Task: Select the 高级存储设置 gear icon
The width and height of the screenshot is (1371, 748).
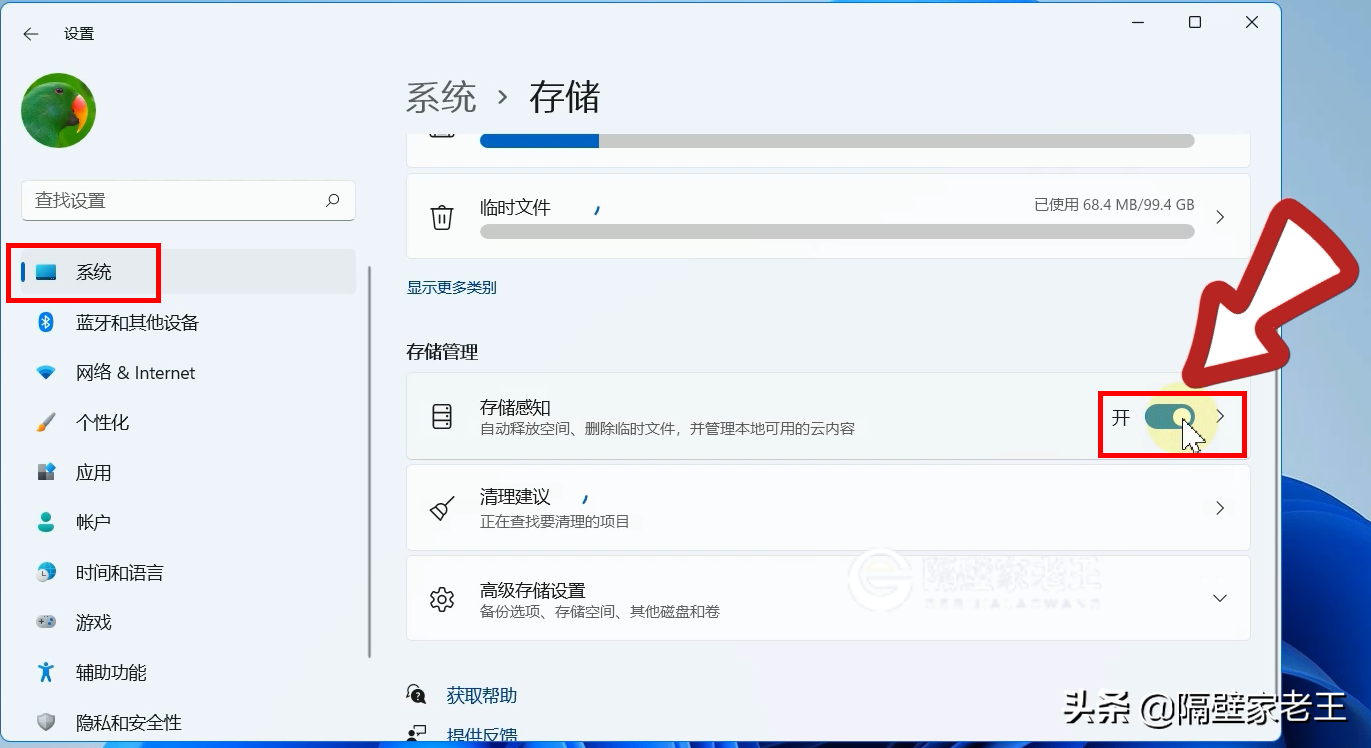Action: coord(441,598)
